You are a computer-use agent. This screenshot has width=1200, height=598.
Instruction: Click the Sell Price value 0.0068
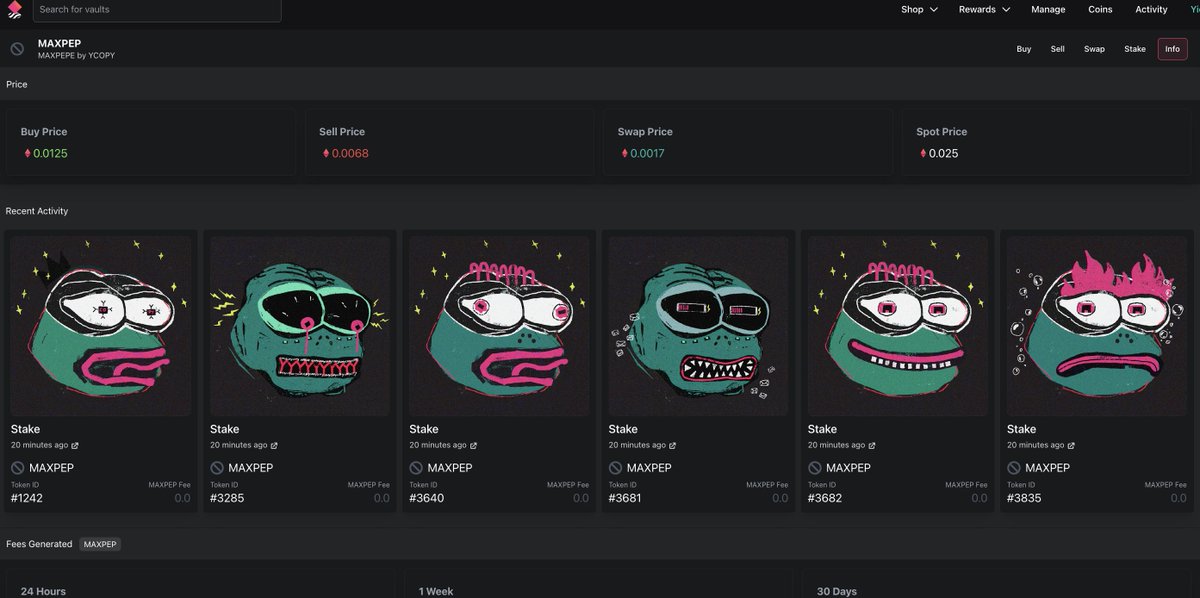[350, 154]
